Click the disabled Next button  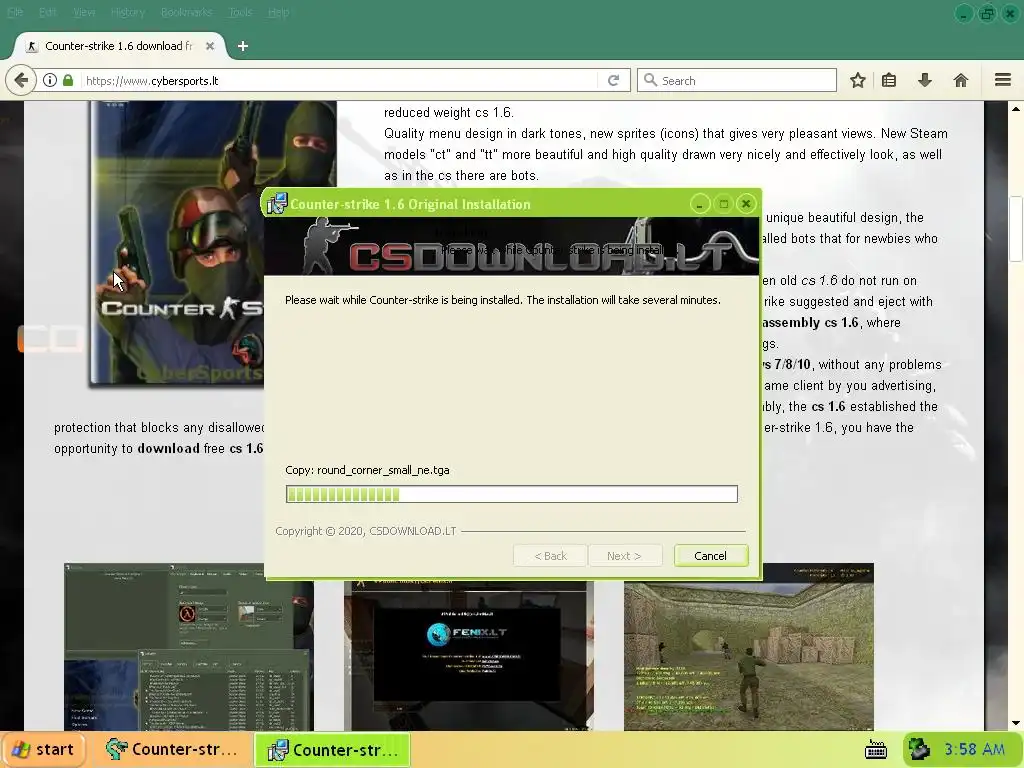click(624, 556)
